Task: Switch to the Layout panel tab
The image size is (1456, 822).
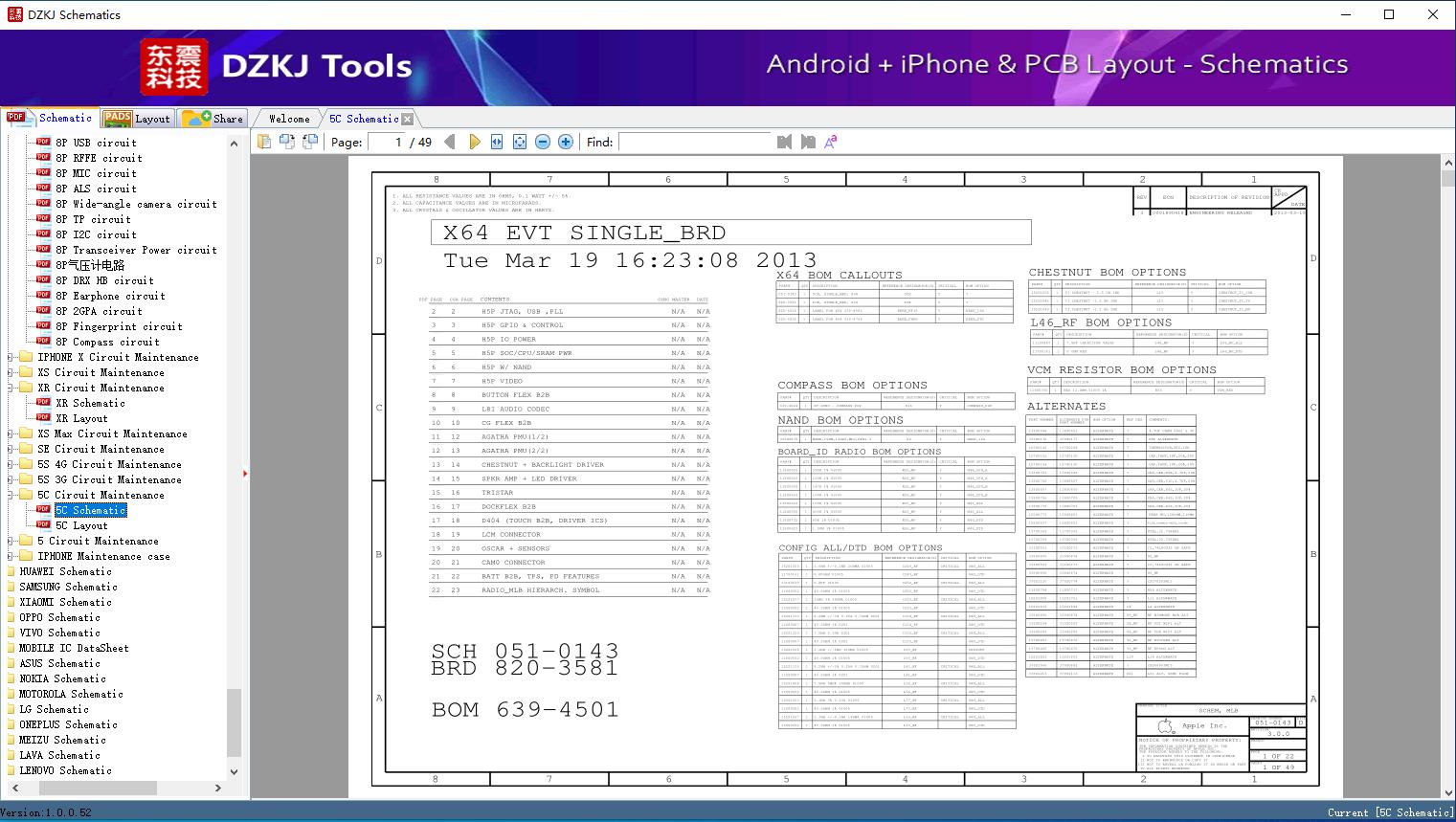Action: [x=137, y=118]
